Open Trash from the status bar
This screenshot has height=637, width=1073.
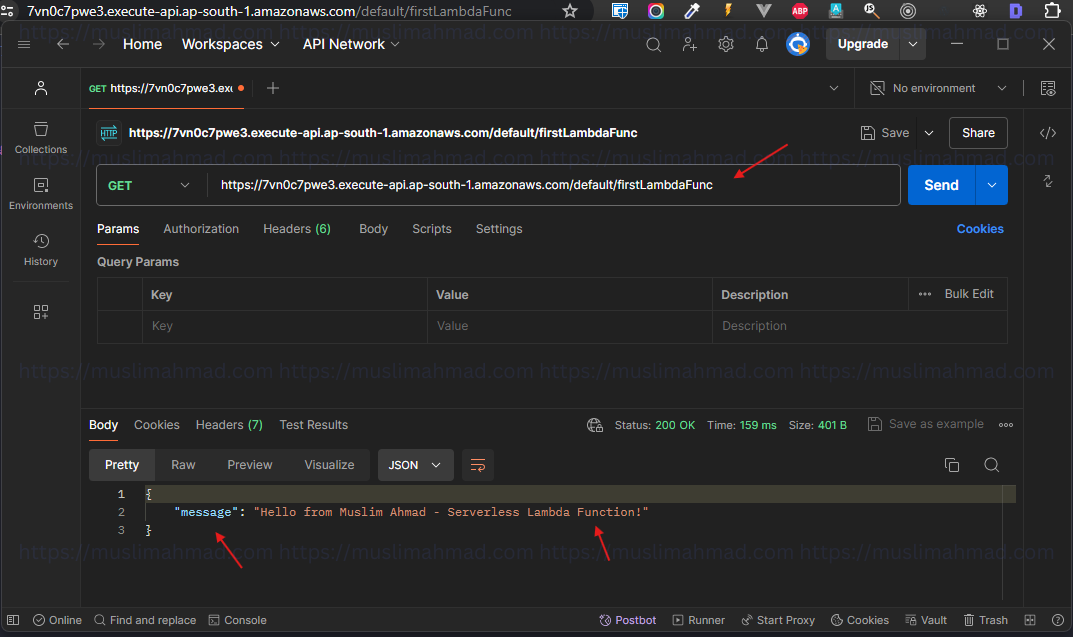pyautogui.click(x=986, y=620)
